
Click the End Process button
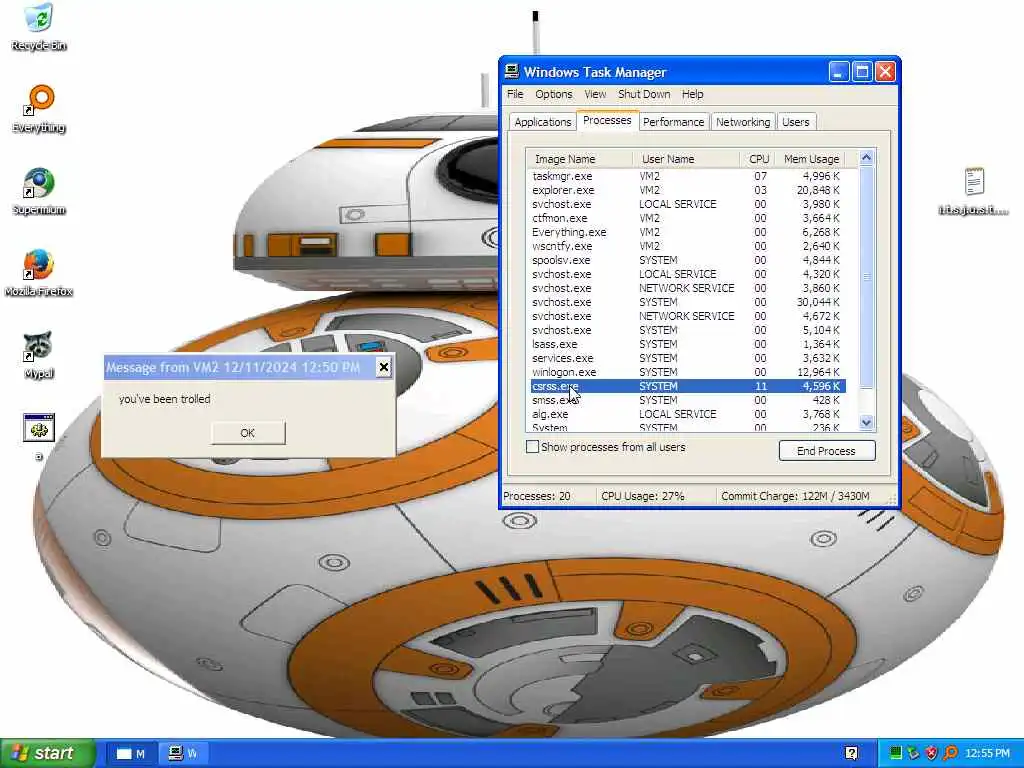pos(827,451)
